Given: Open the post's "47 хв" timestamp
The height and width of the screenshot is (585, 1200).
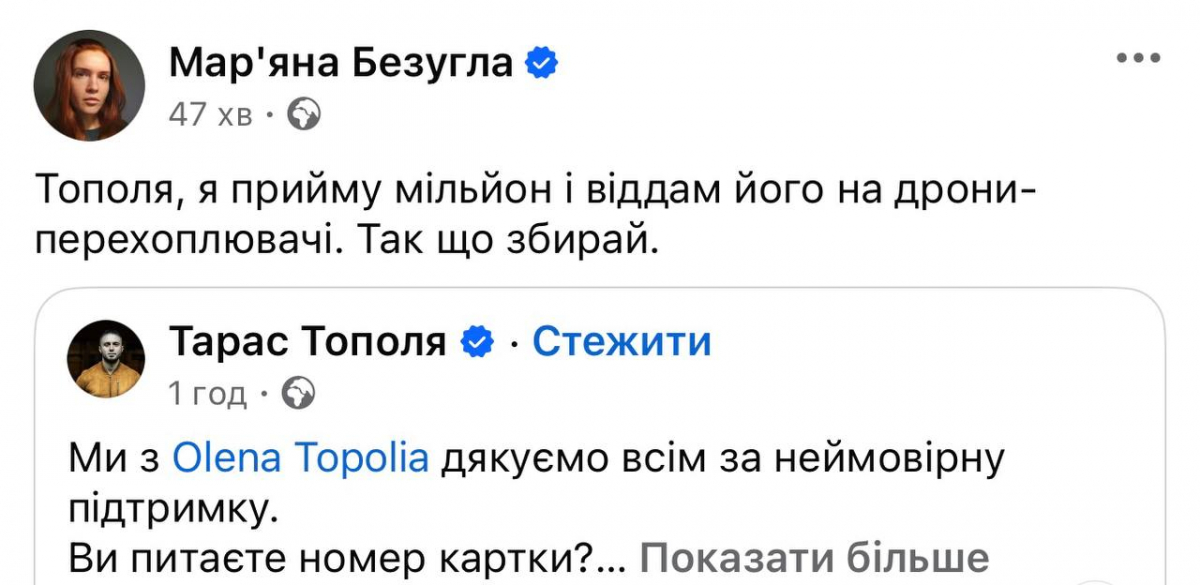Looking at the screenshot, I should [210, 116].
